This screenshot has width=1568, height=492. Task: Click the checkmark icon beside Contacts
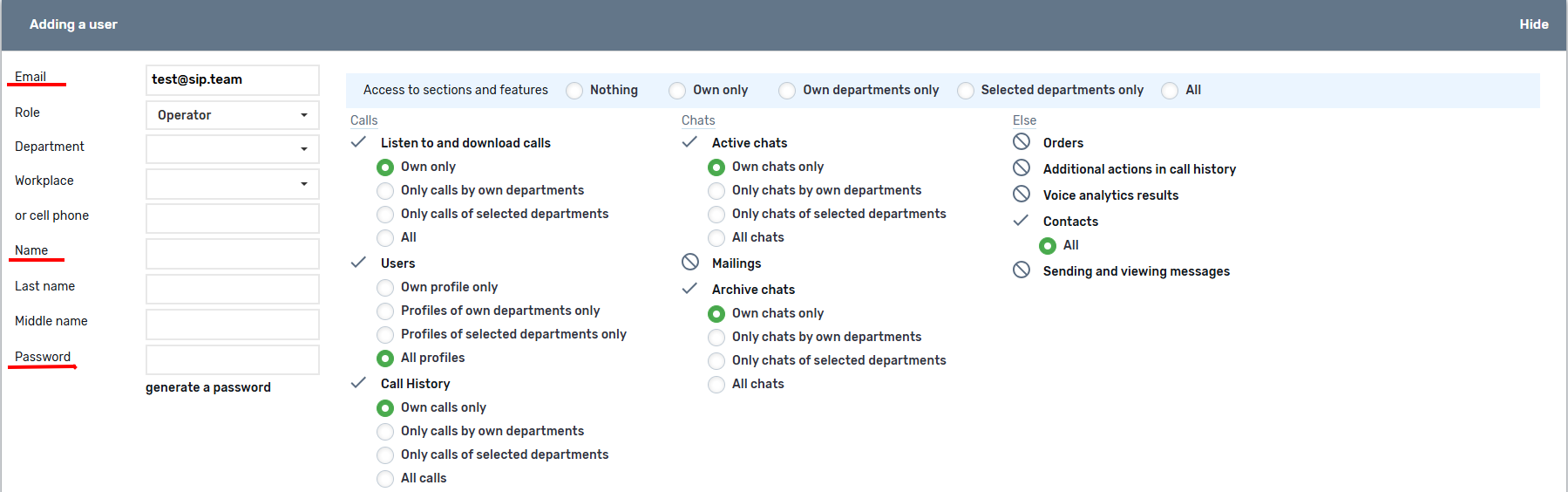(x=1021, y=221)
